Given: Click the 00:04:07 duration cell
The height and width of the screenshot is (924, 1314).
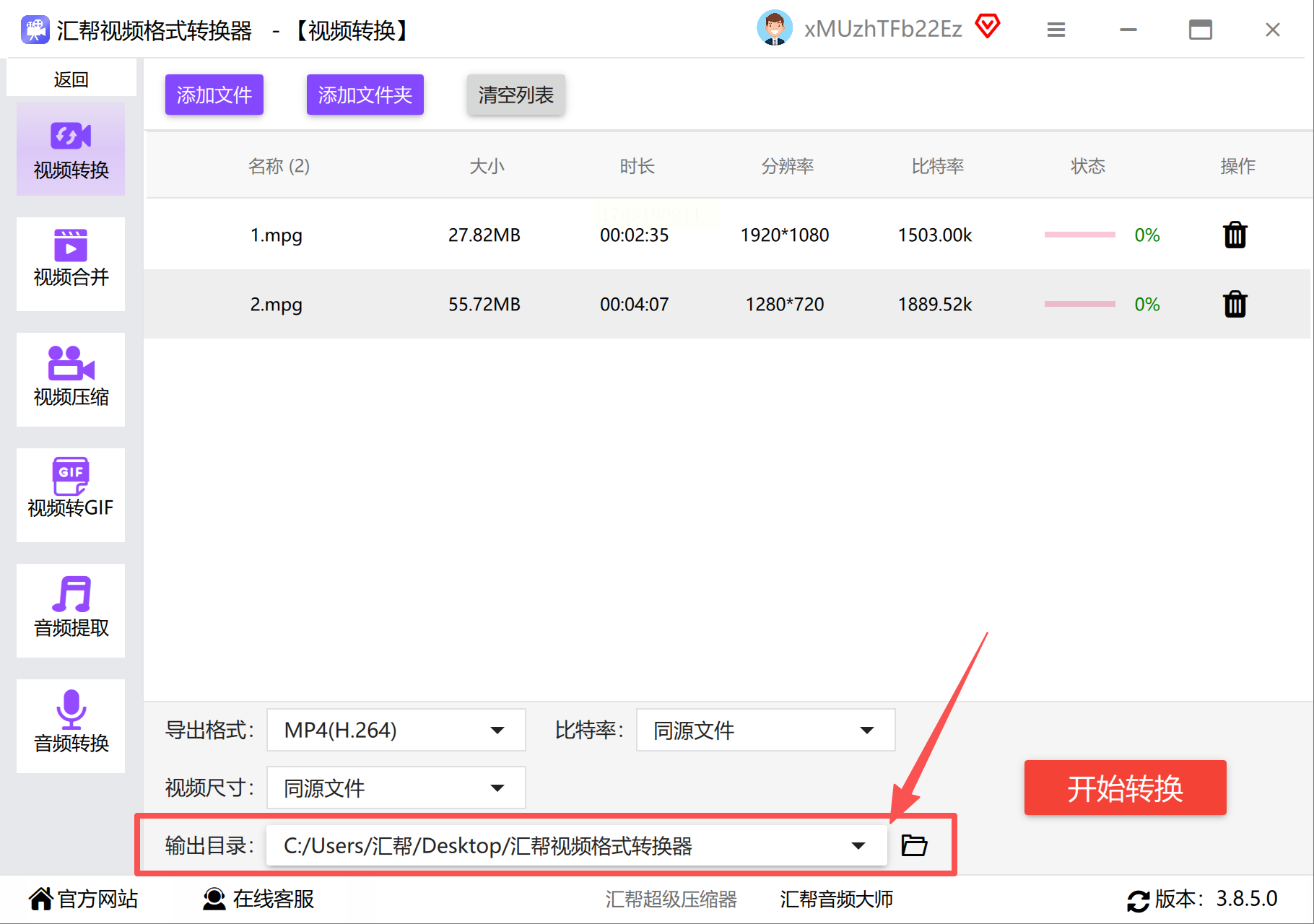Looking at the screenshot, I should (x=634, y=305).
